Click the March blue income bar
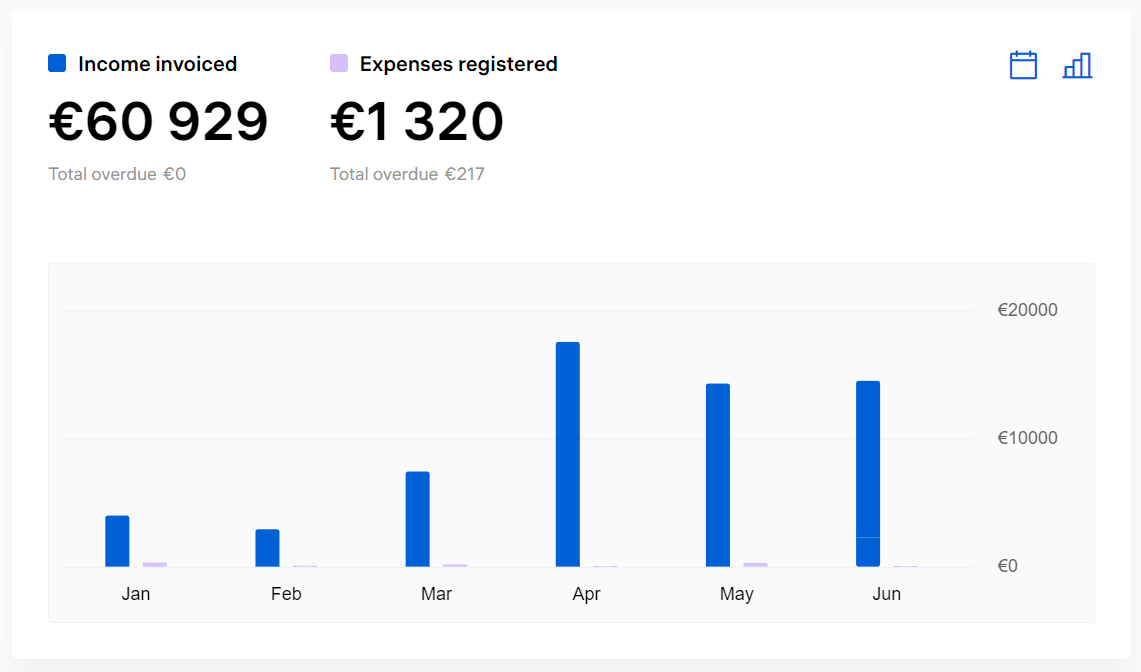This screenshot has height=672, width=1141. pos(418,519)
